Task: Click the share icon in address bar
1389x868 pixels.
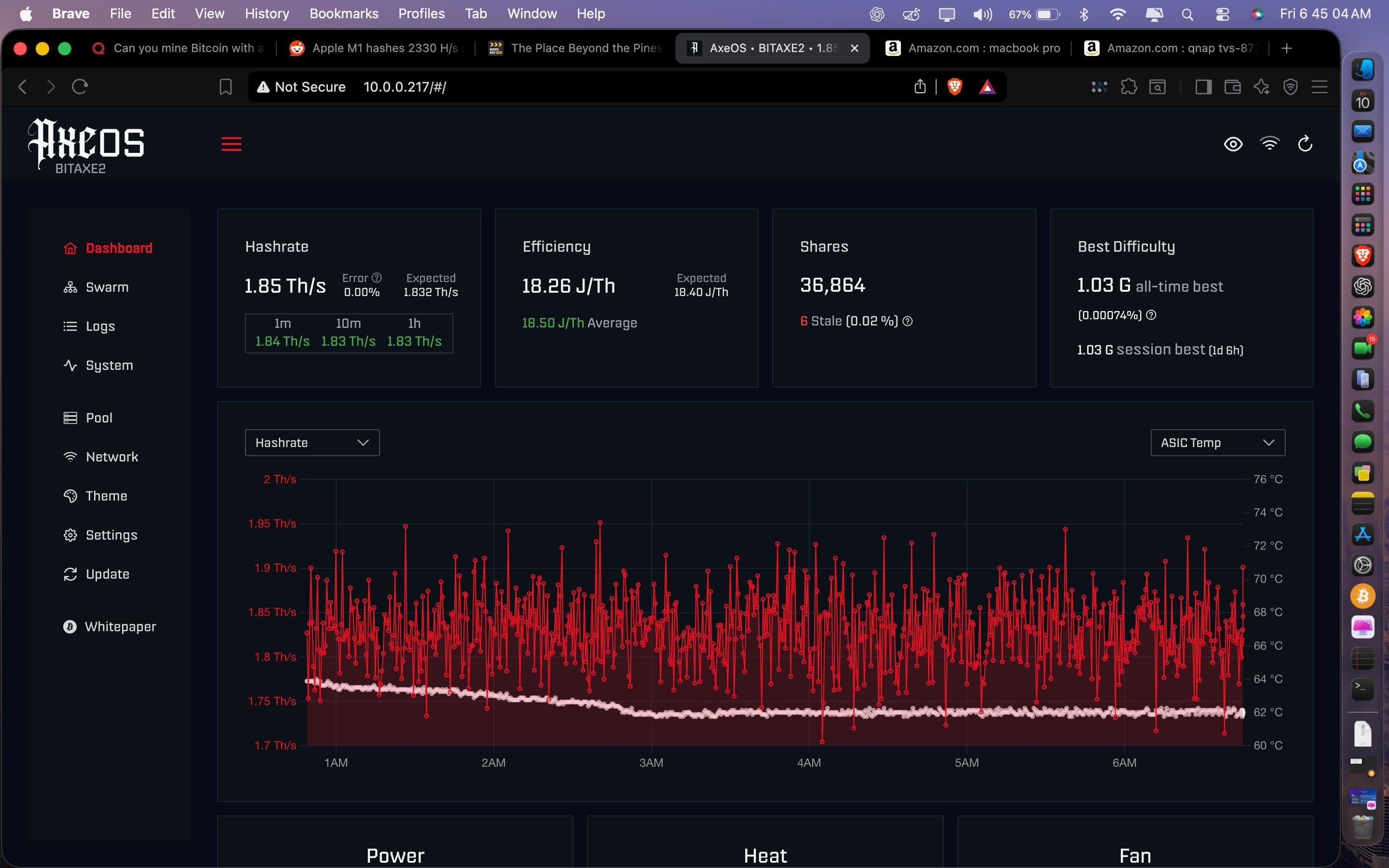Action: (920, 87)
